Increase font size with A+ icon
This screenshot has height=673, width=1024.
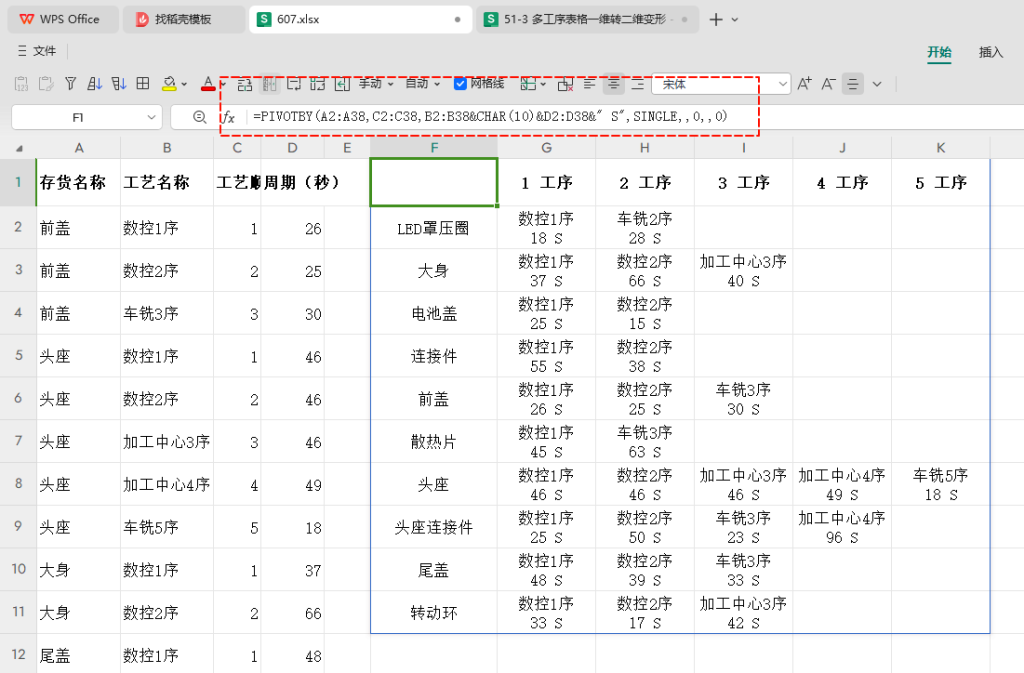[805, 84]
